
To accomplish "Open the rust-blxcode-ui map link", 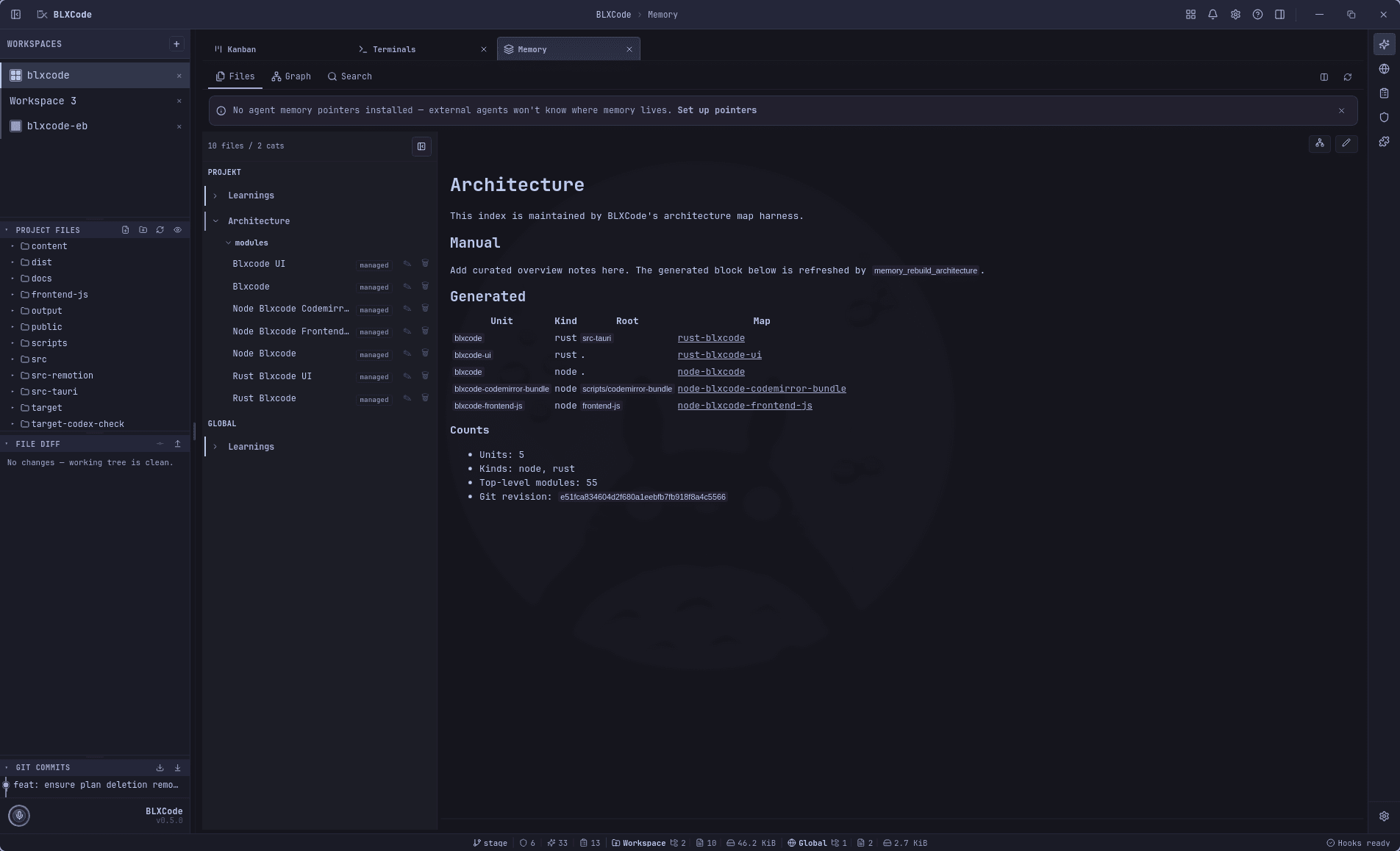I will click(x=719, y=355).
